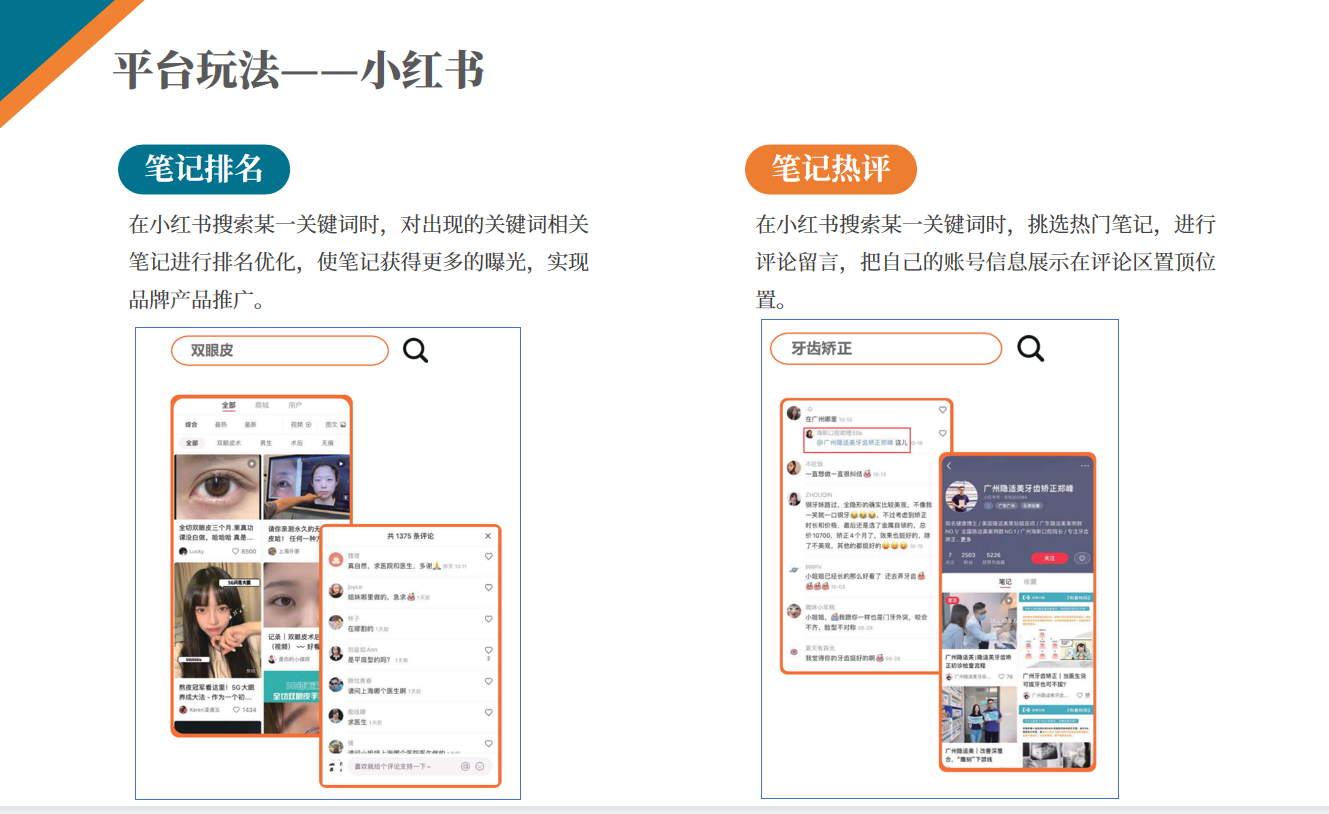Switch to the 商城 tab
Screen dimensions: 1329x814
pyautogui.click(x=262, y=405)
